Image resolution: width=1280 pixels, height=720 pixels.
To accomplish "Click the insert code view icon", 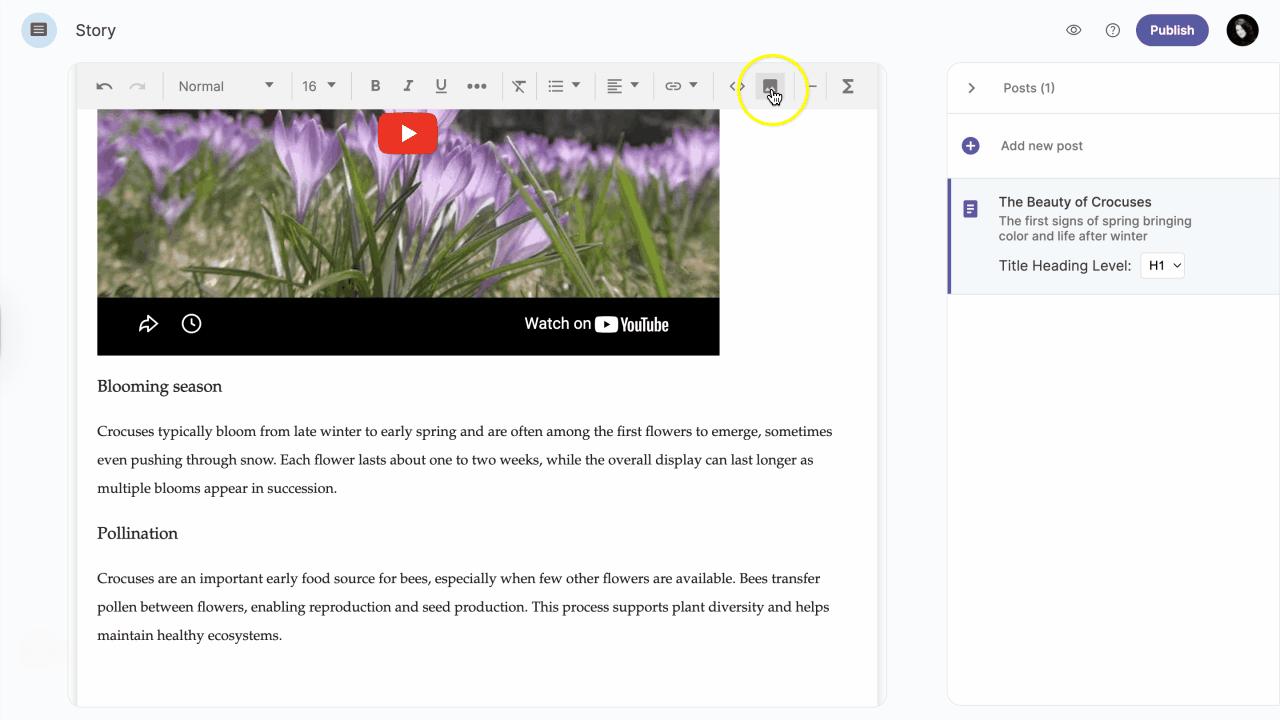I will coord(737,86).
